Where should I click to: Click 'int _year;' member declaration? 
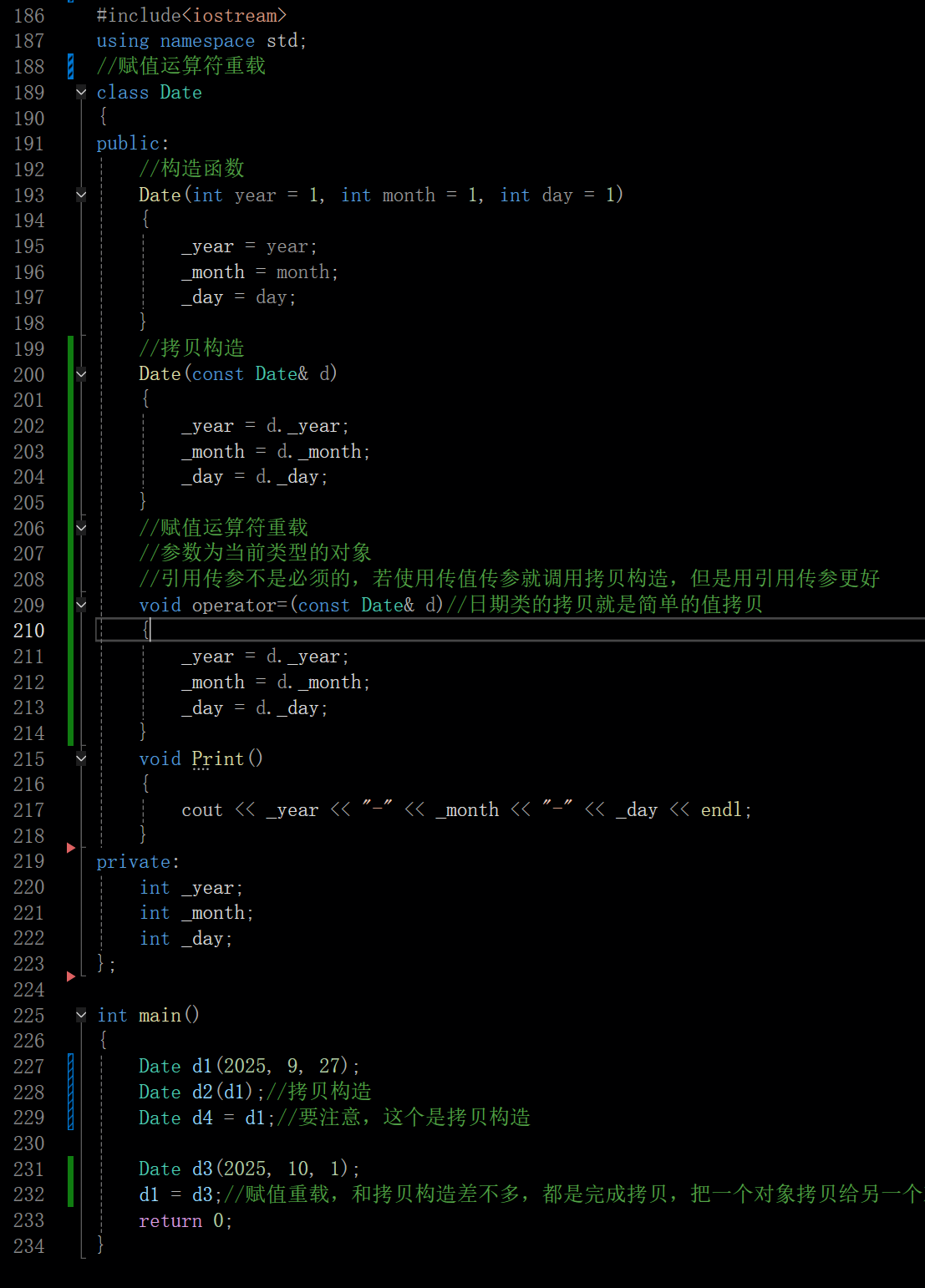[191, 888]
